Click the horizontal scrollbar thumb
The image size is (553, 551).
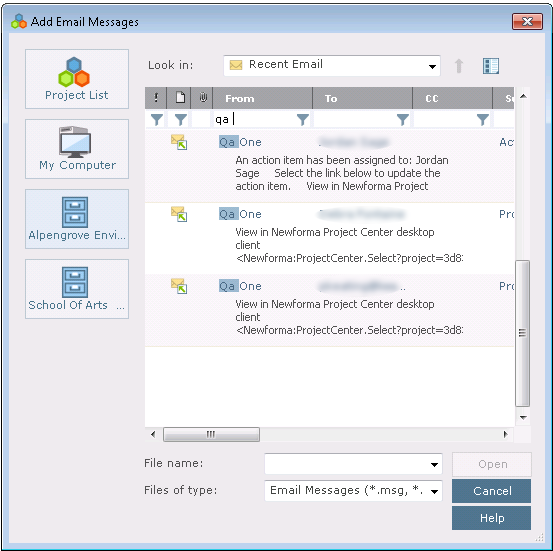211,434
